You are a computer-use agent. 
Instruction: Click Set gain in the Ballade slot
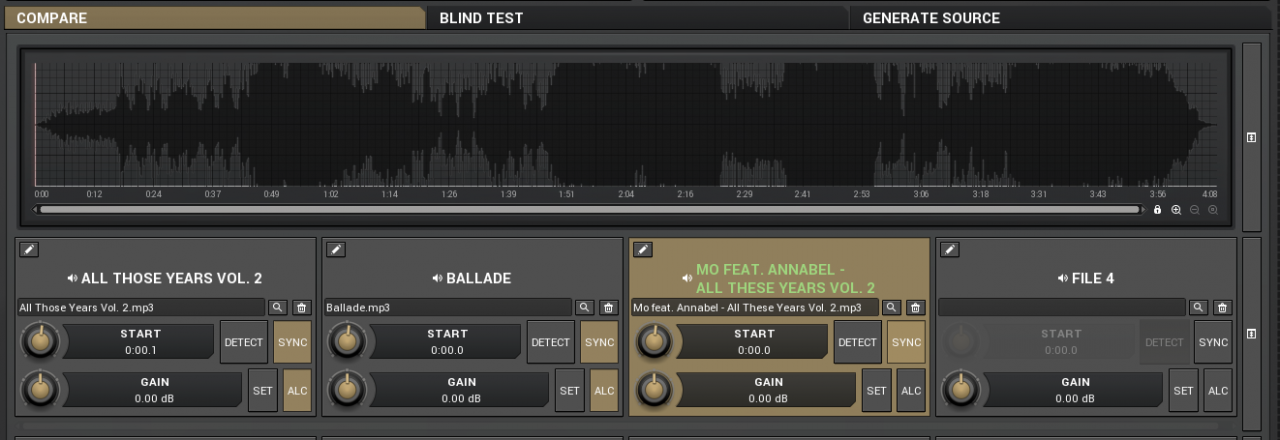[x=570, y=390]
